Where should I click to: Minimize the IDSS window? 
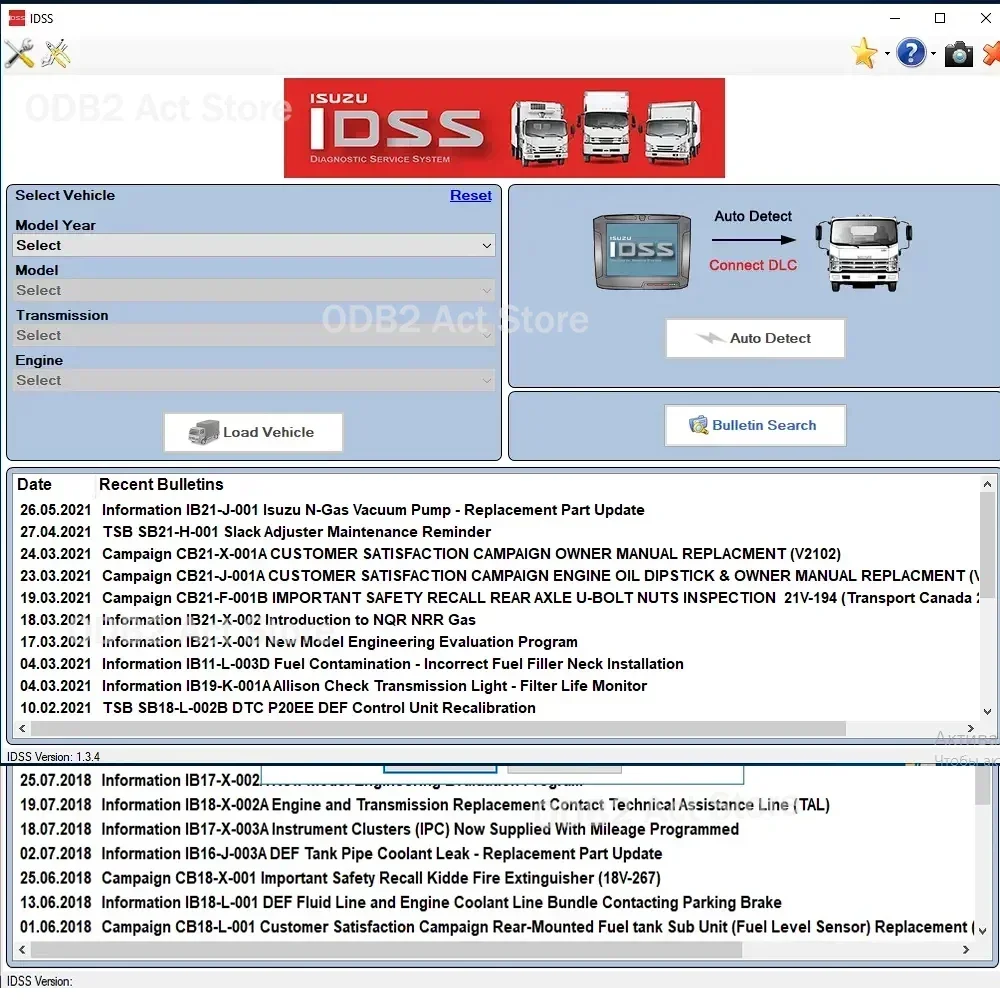click(895, 18)
